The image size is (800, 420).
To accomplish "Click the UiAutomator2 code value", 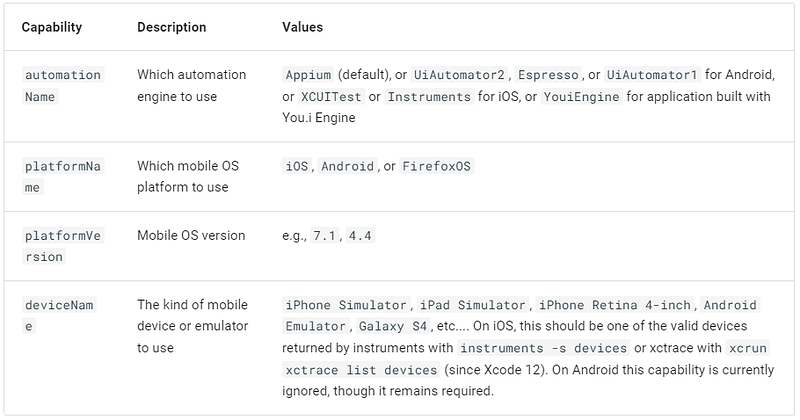I will click(459, 75).
